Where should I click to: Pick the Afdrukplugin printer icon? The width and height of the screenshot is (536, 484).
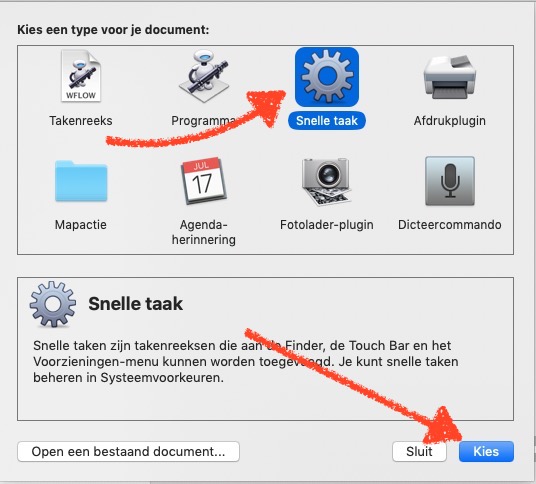[450, 77]
